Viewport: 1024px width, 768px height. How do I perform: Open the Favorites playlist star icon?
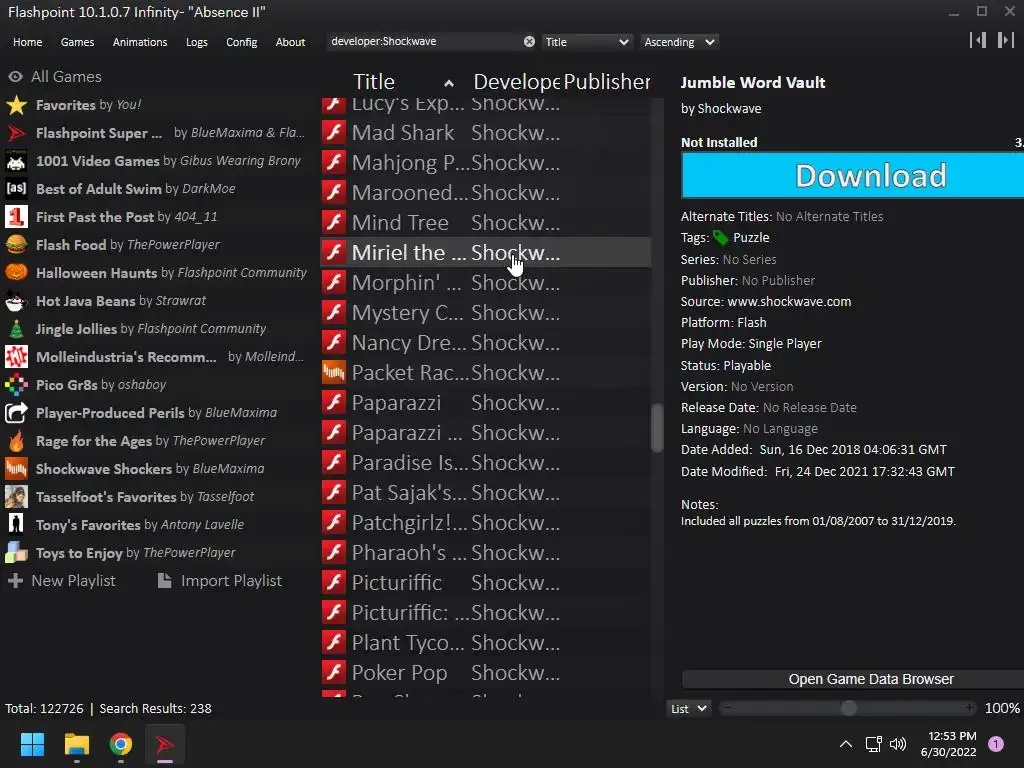click(16, 105)
